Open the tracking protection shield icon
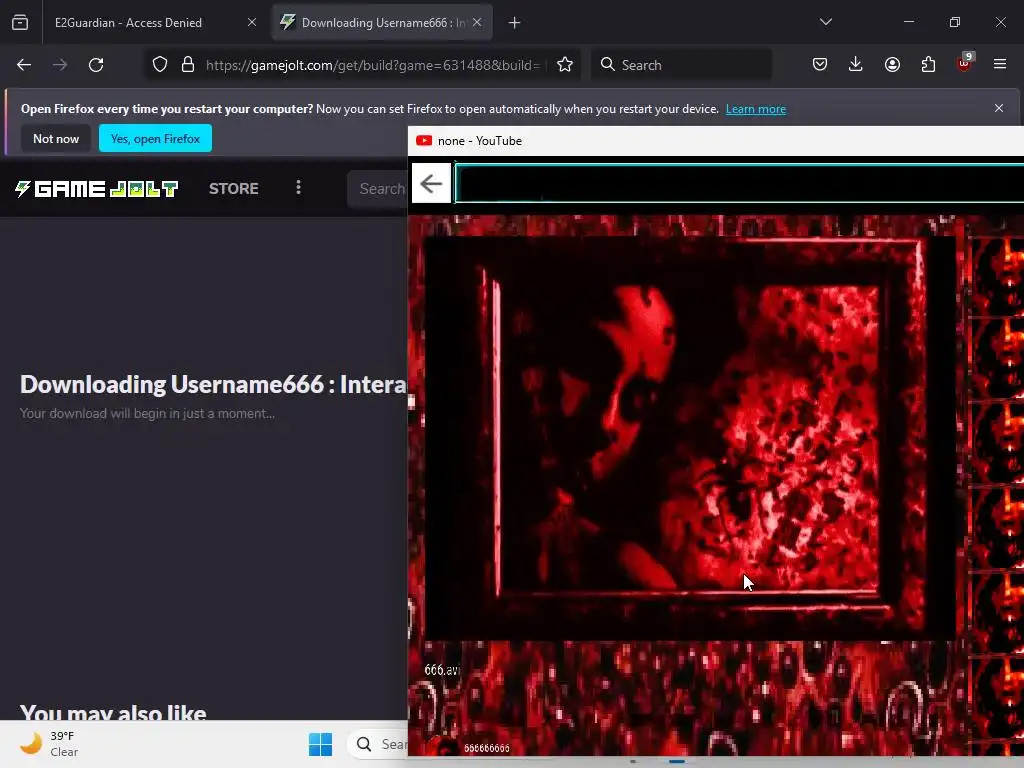Screen dimensions: 1024x768 tap(160, 65)
